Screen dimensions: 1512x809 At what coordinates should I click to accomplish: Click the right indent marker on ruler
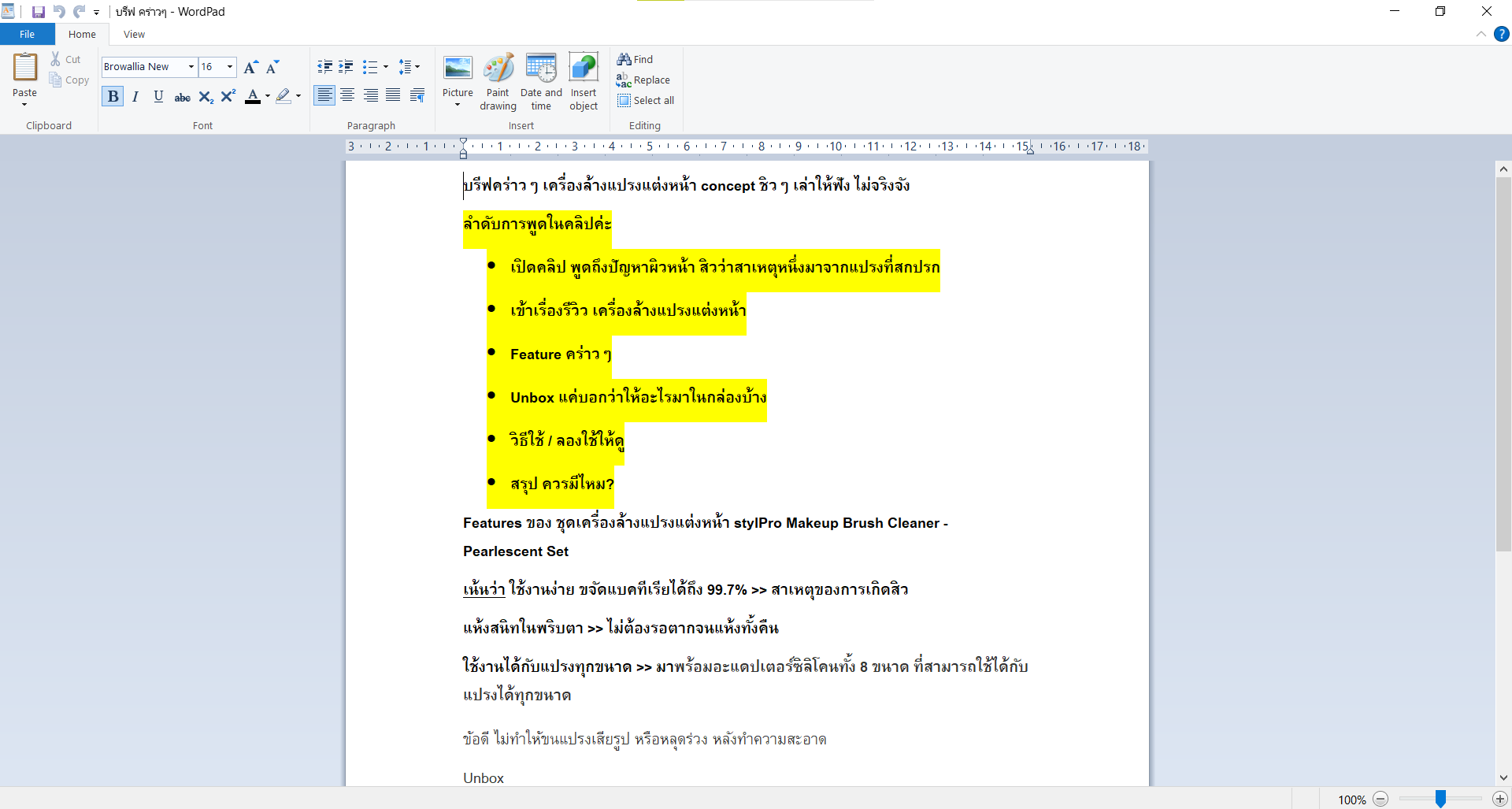coord(1030,150)
